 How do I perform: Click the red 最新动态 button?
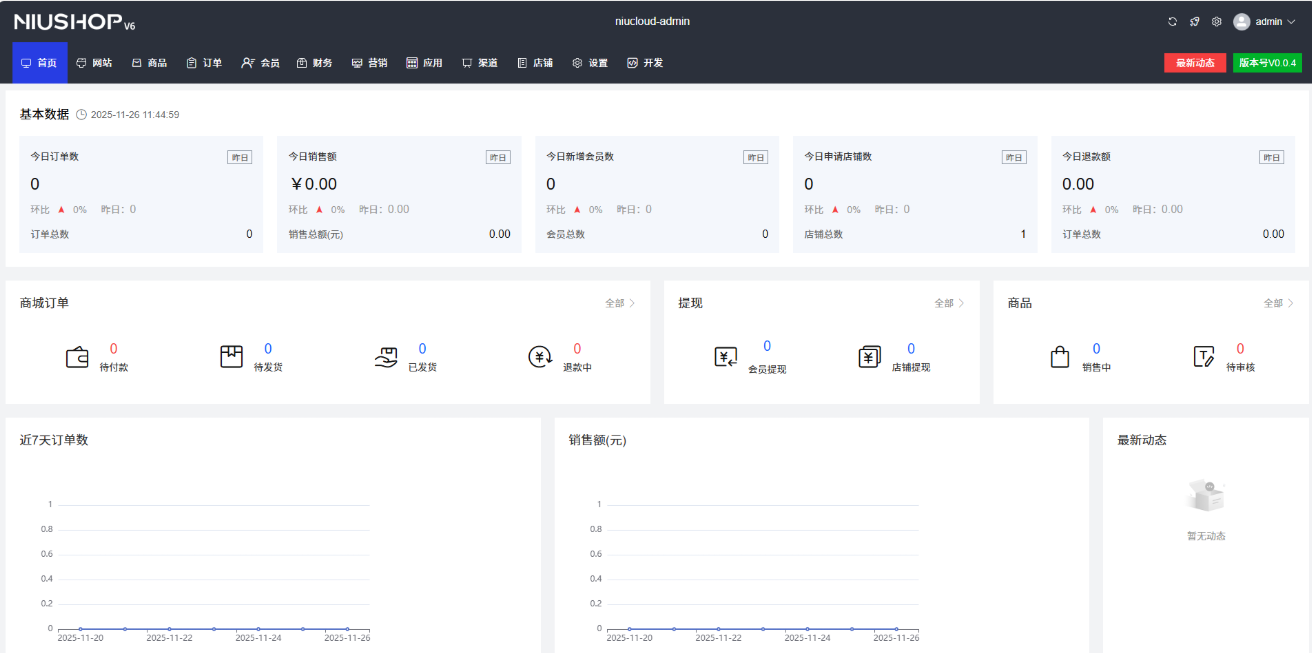coord(1195,63)
